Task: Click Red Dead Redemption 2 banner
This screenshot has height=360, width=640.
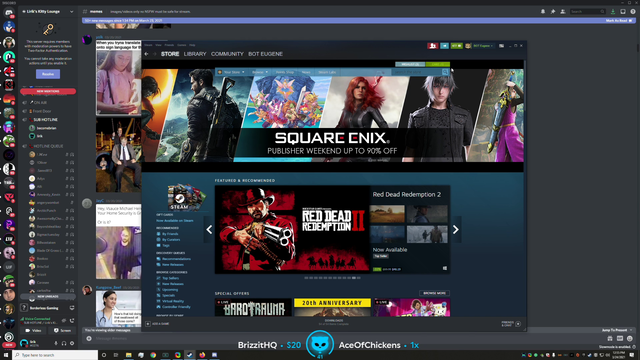Action: click(292, 229)
